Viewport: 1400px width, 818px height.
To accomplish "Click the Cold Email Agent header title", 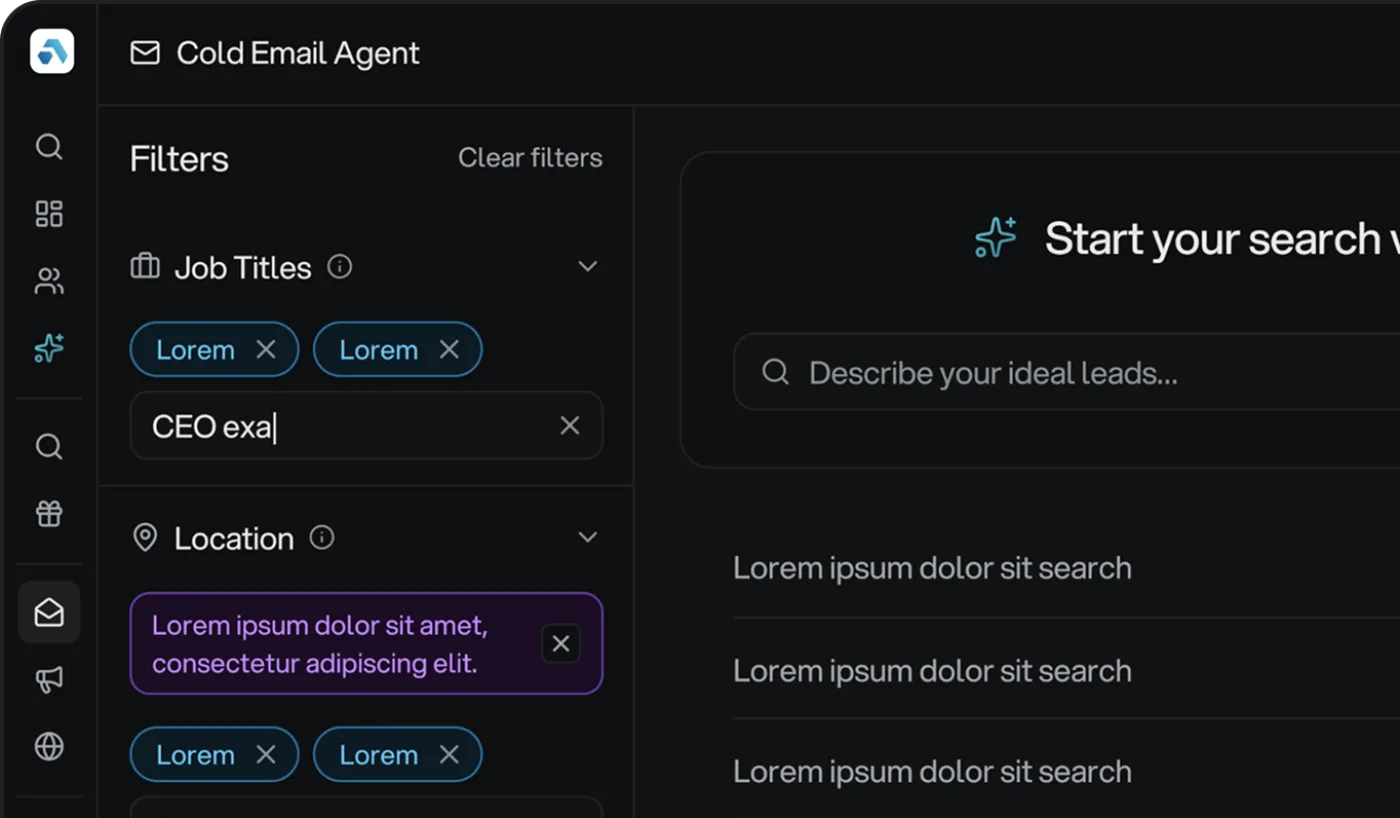I will pyautogui.click(x=297, y=53).
